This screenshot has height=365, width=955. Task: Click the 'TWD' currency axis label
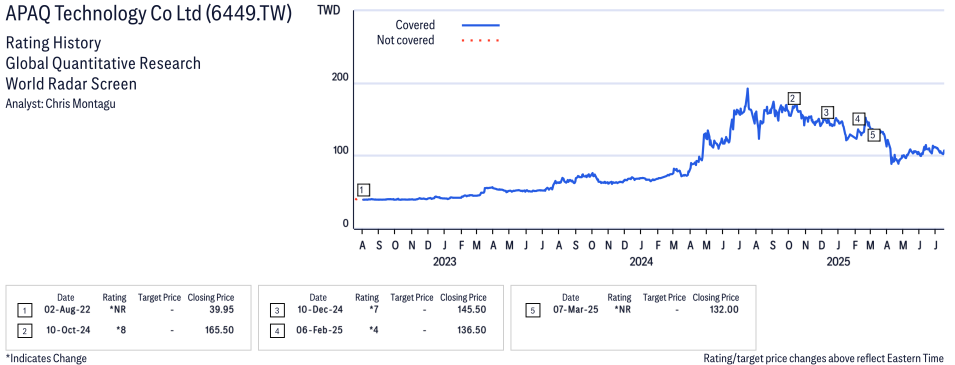[x=329, y=11]
